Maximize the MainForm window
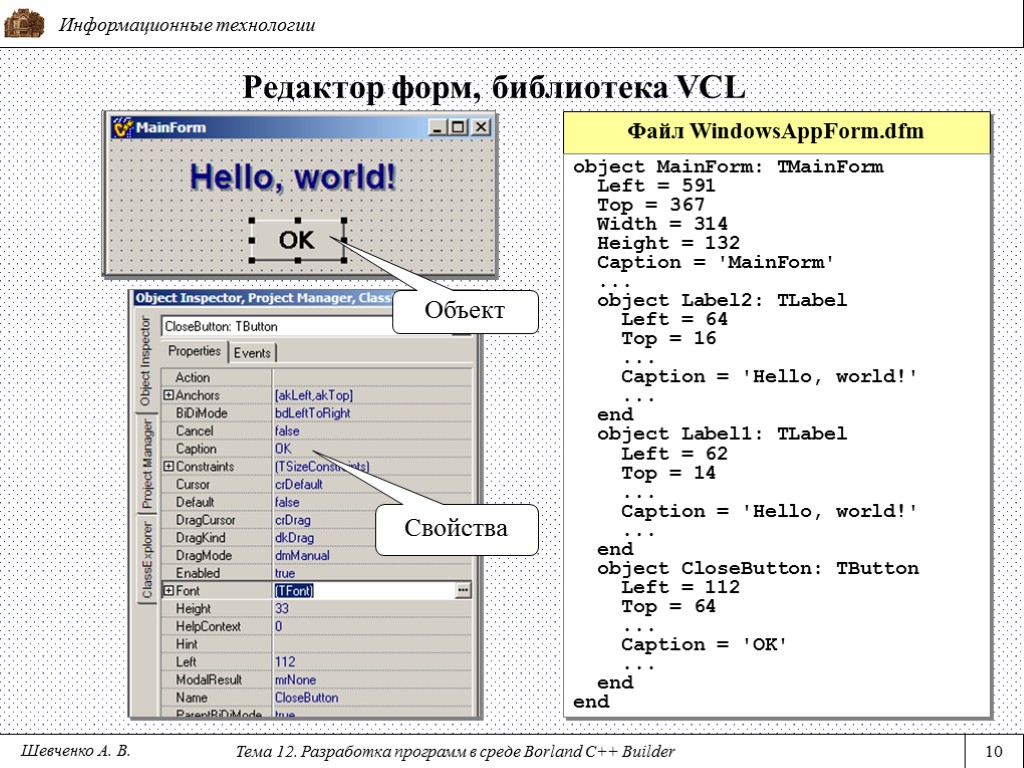The height and width of the screenshot is (768, 1024). (x=458, y=127)
